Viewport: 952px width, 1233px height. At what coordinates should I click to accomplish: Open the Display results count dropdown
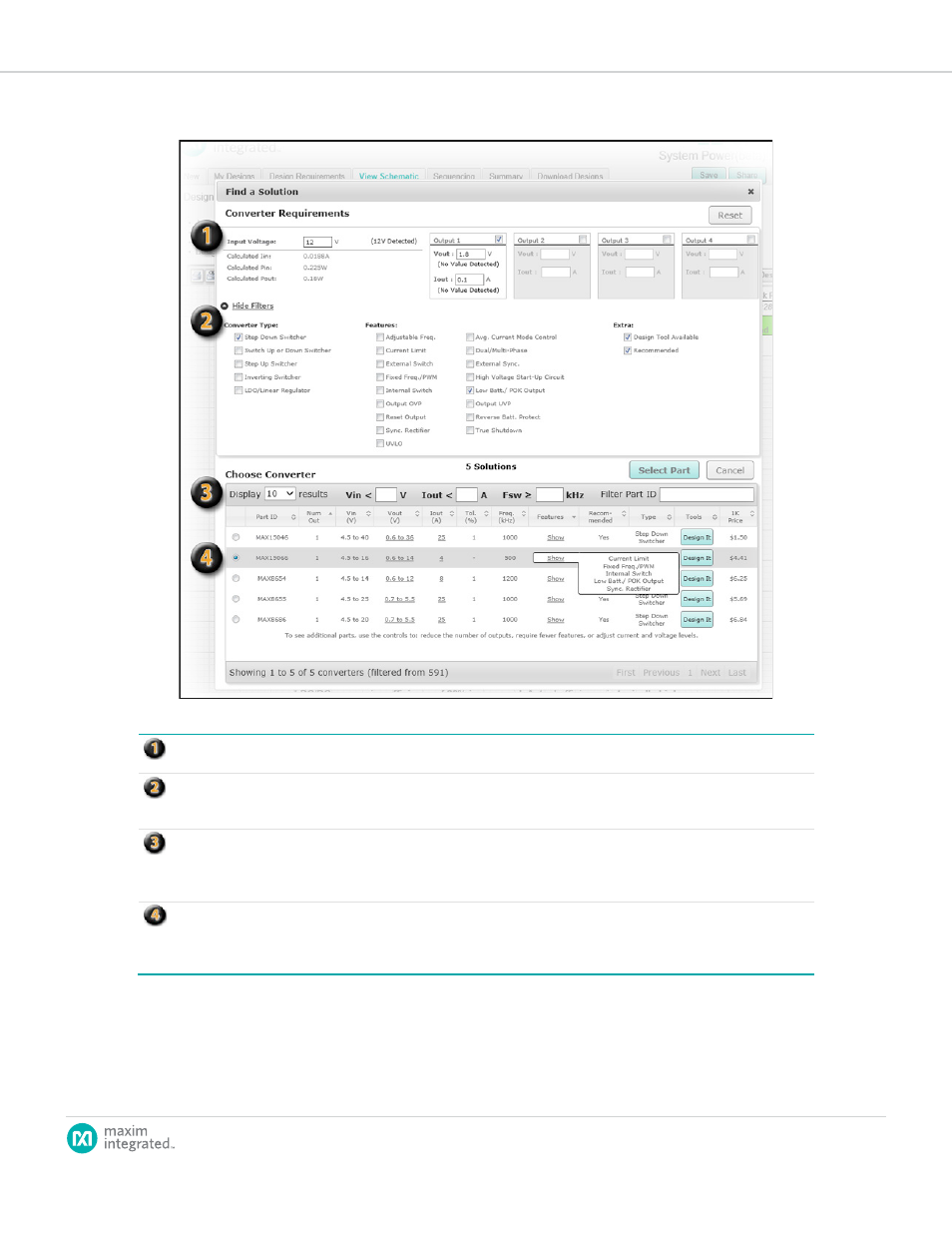click(x=279, y=494)
